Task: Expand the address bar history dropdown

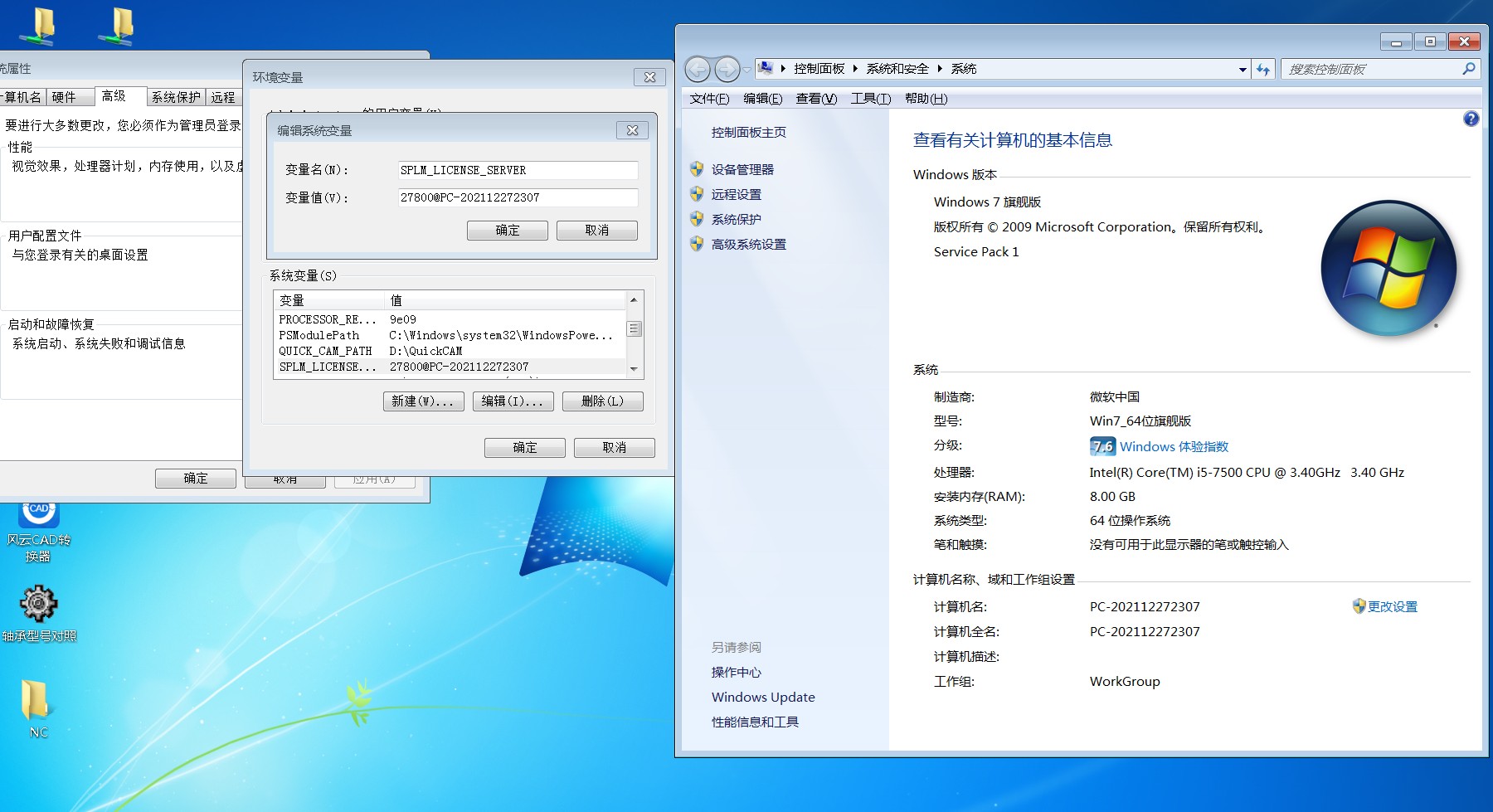Action: (x=1242, y=70)
